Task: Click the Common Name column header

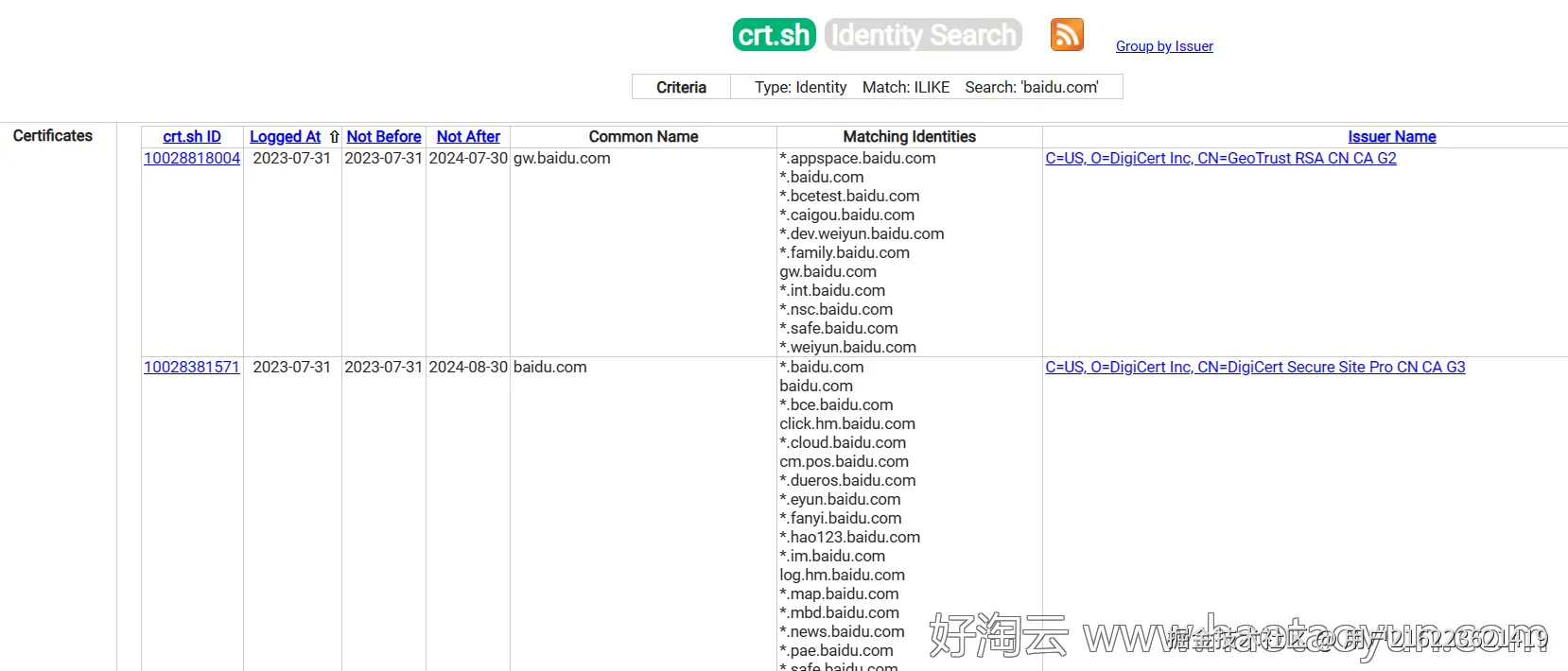Action: coord(643,137)
